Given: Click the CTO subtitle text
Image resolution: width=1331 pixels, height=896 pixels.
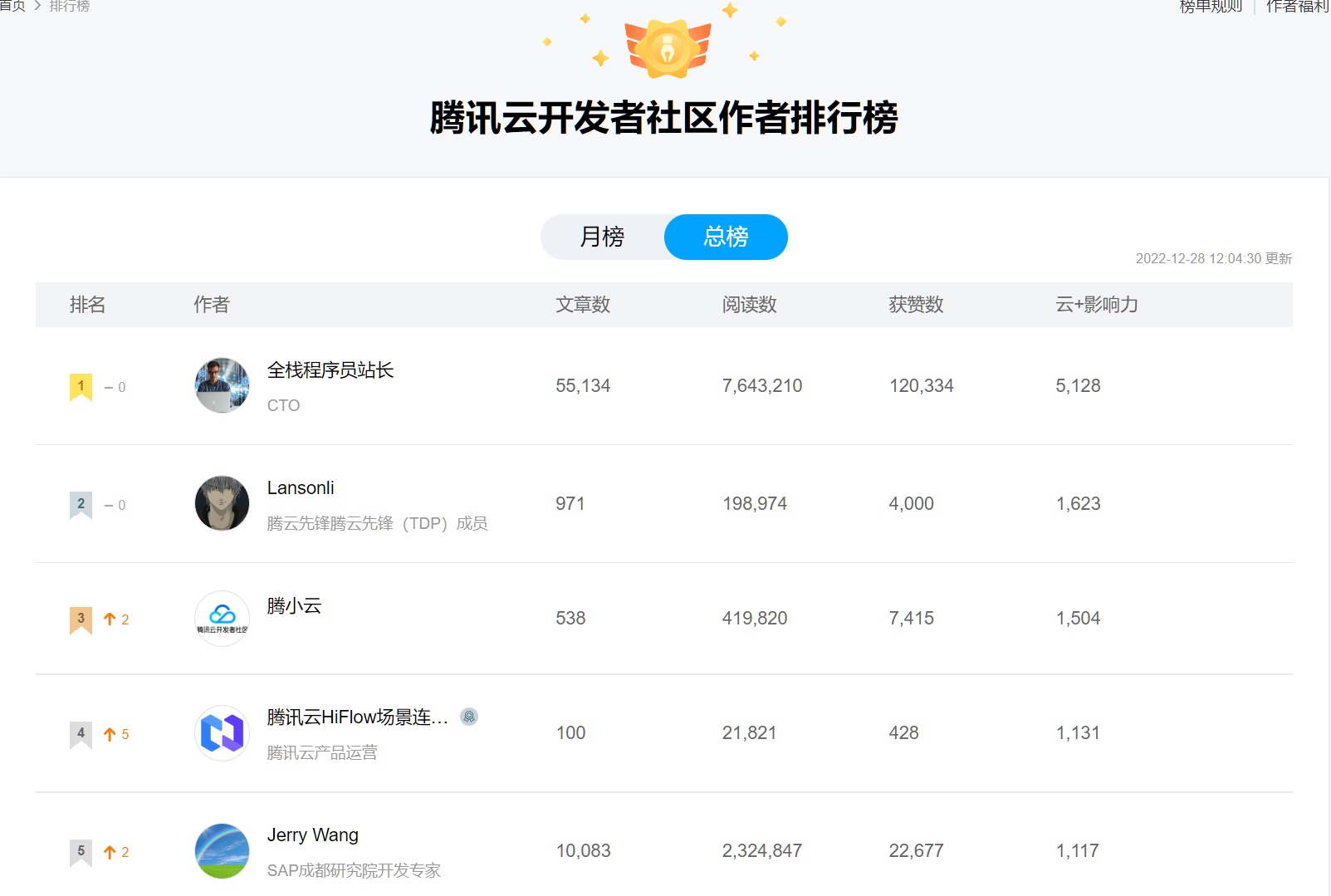Looking at the screenshot, I should [283, 406].
